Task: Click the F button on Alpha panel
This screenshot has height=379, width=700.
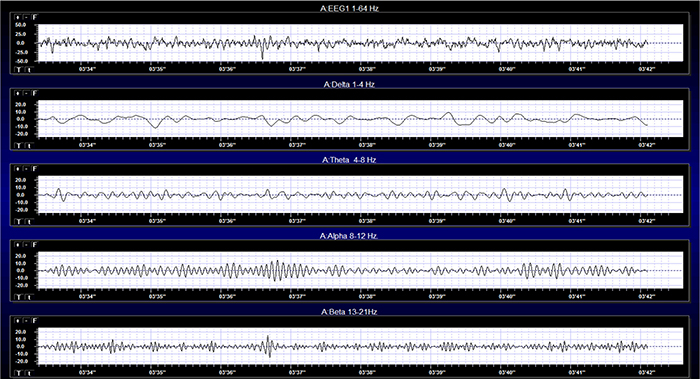Action: coord(34,245)
